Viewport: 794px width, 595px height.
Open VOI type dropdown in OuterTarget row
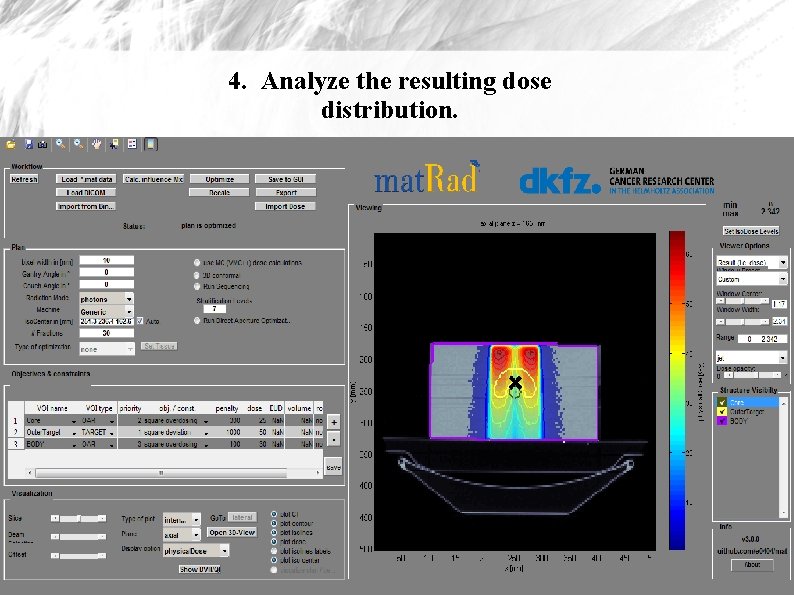click(x=112, y=432)
